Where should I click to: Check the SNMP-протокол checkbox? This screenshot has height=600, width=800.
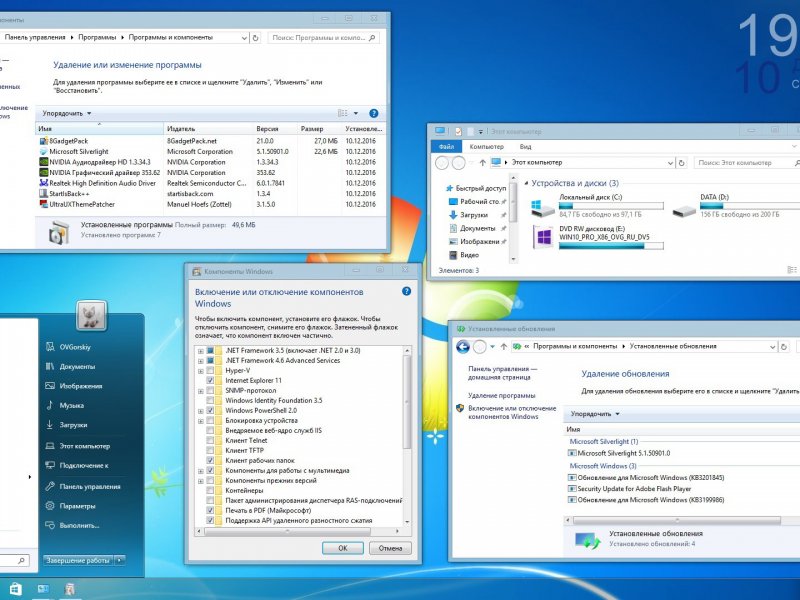point(210,390)
